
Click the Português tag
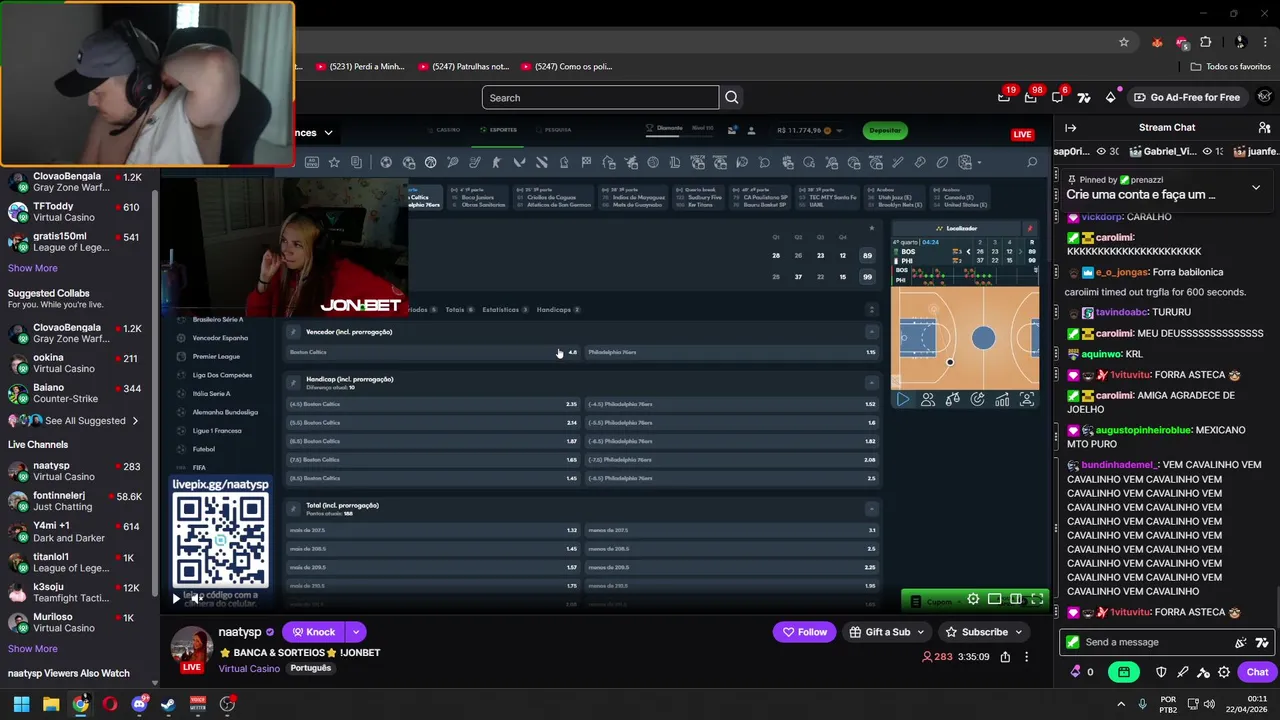coord(311,668)
